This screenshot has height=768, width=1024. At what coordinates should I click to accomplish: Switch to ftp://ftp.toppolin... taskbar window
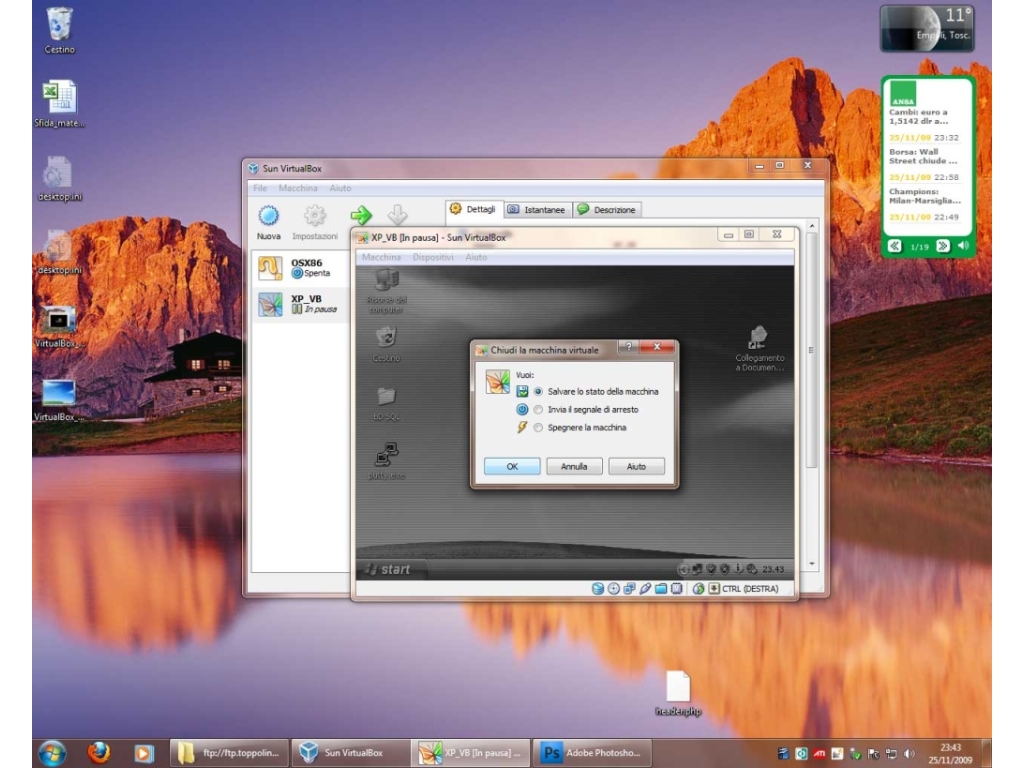(x=229, y=753)
